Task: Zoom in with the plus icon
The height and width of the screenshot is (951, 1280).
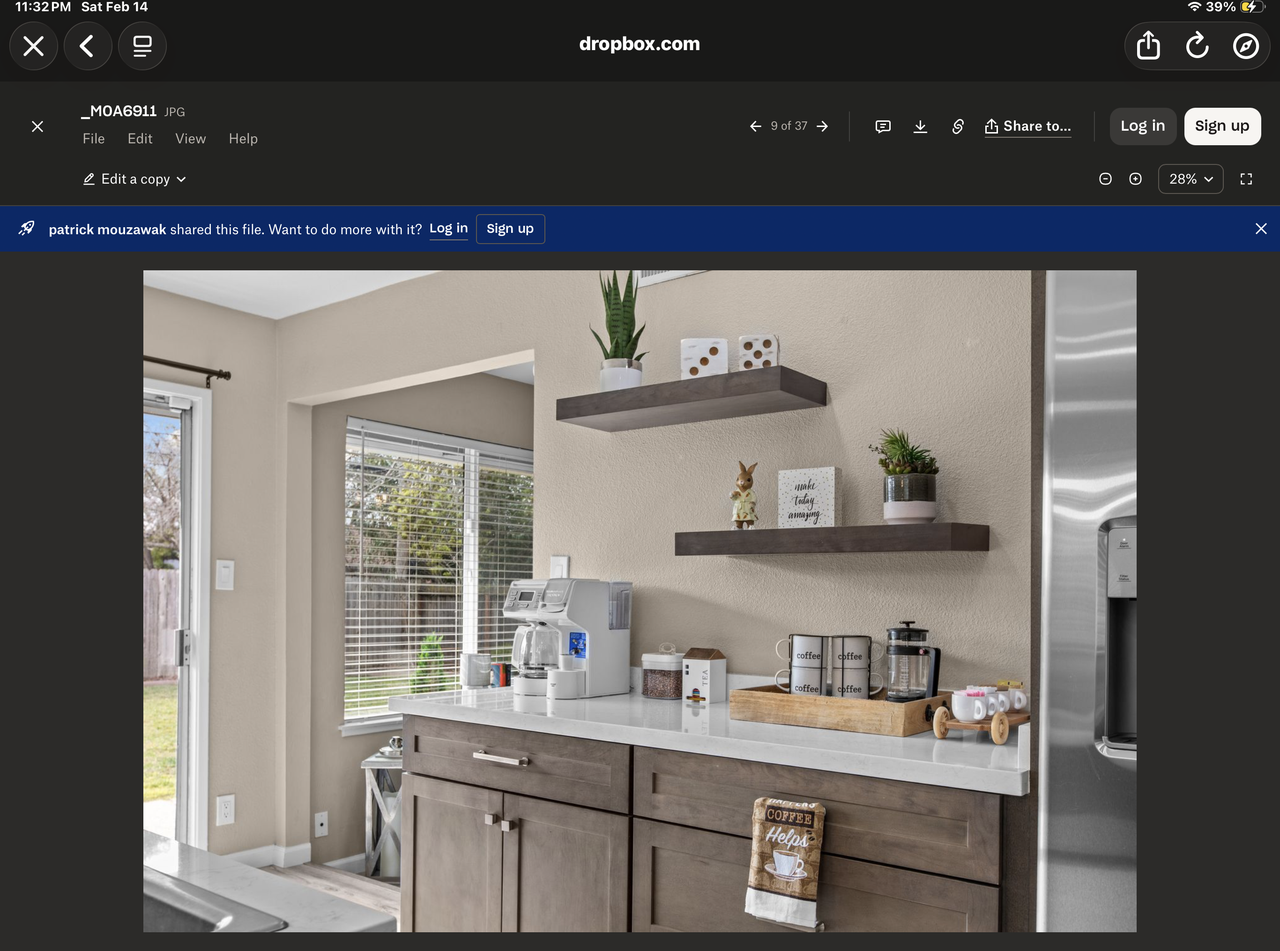Action: [x=1135, y=179]
